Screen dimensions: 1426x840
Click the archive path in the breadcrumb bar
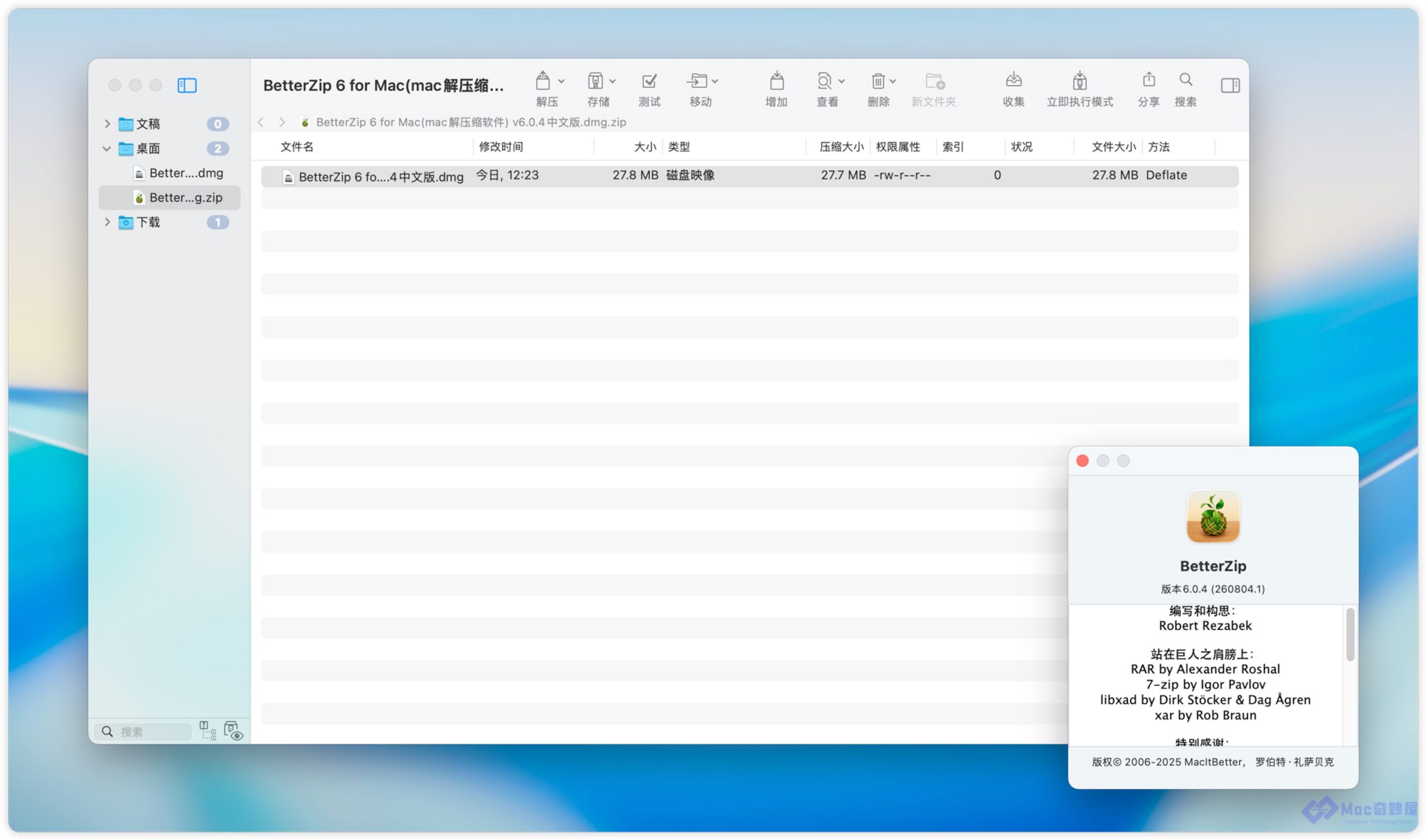click(471, 122)
